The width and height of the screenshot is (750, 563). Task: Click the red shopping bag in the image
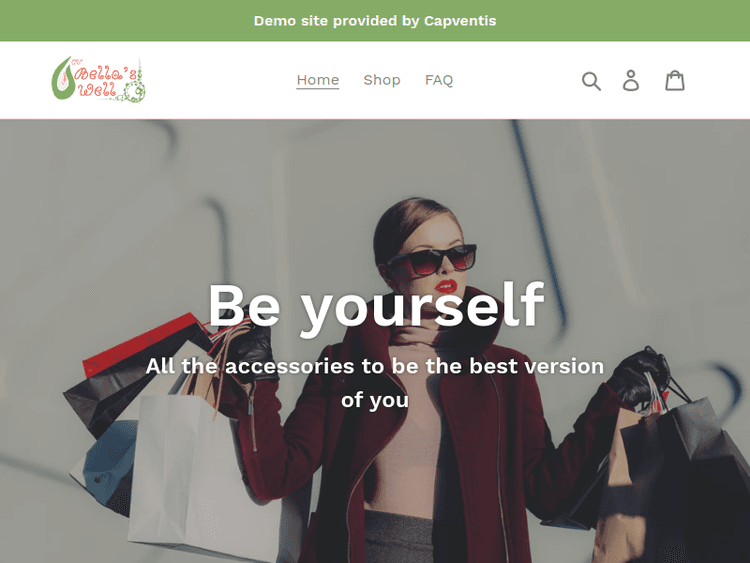click(x=139, y=344)
